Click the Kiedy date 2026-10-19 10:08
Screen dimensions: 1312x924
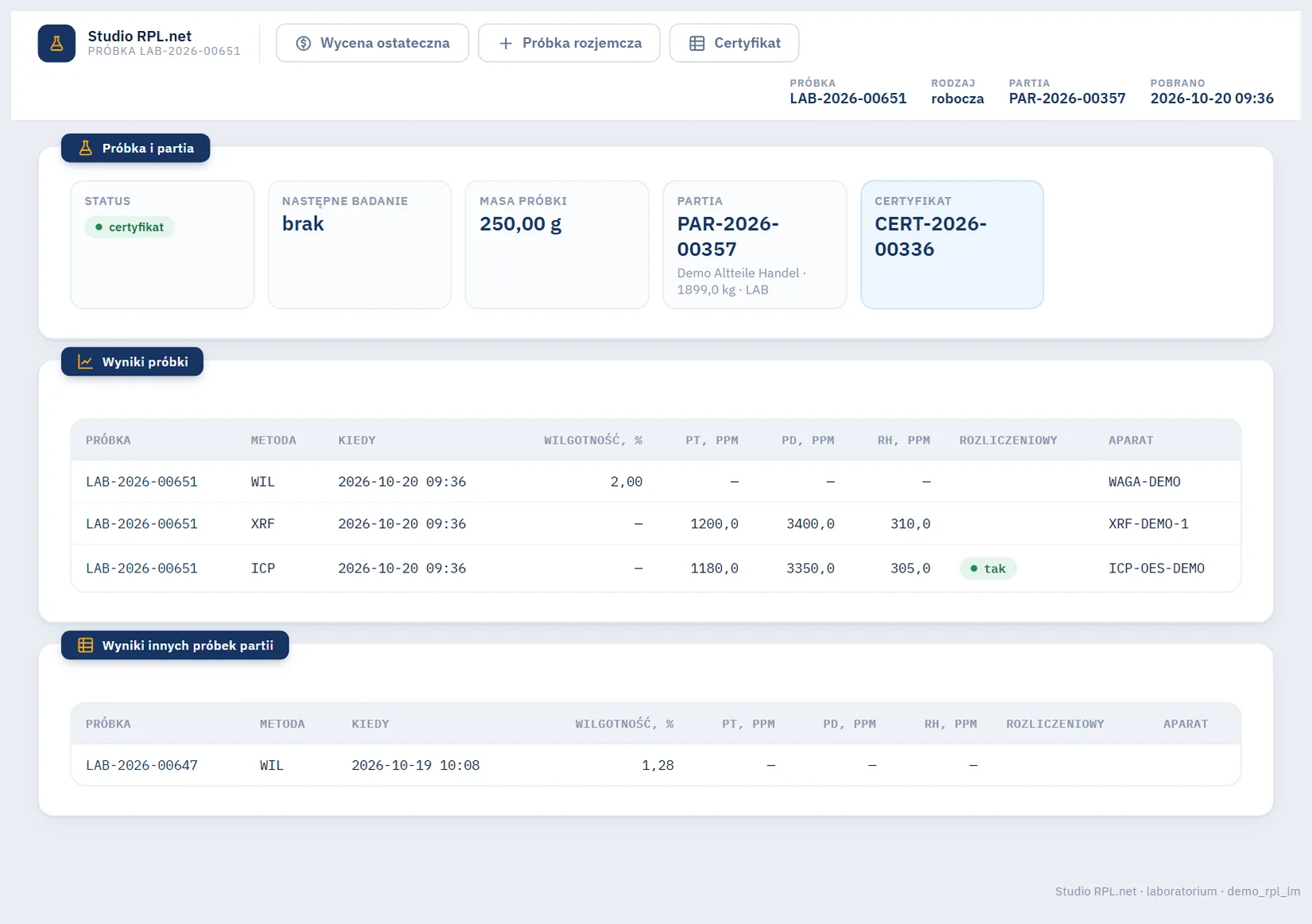(x=416, y=765)
